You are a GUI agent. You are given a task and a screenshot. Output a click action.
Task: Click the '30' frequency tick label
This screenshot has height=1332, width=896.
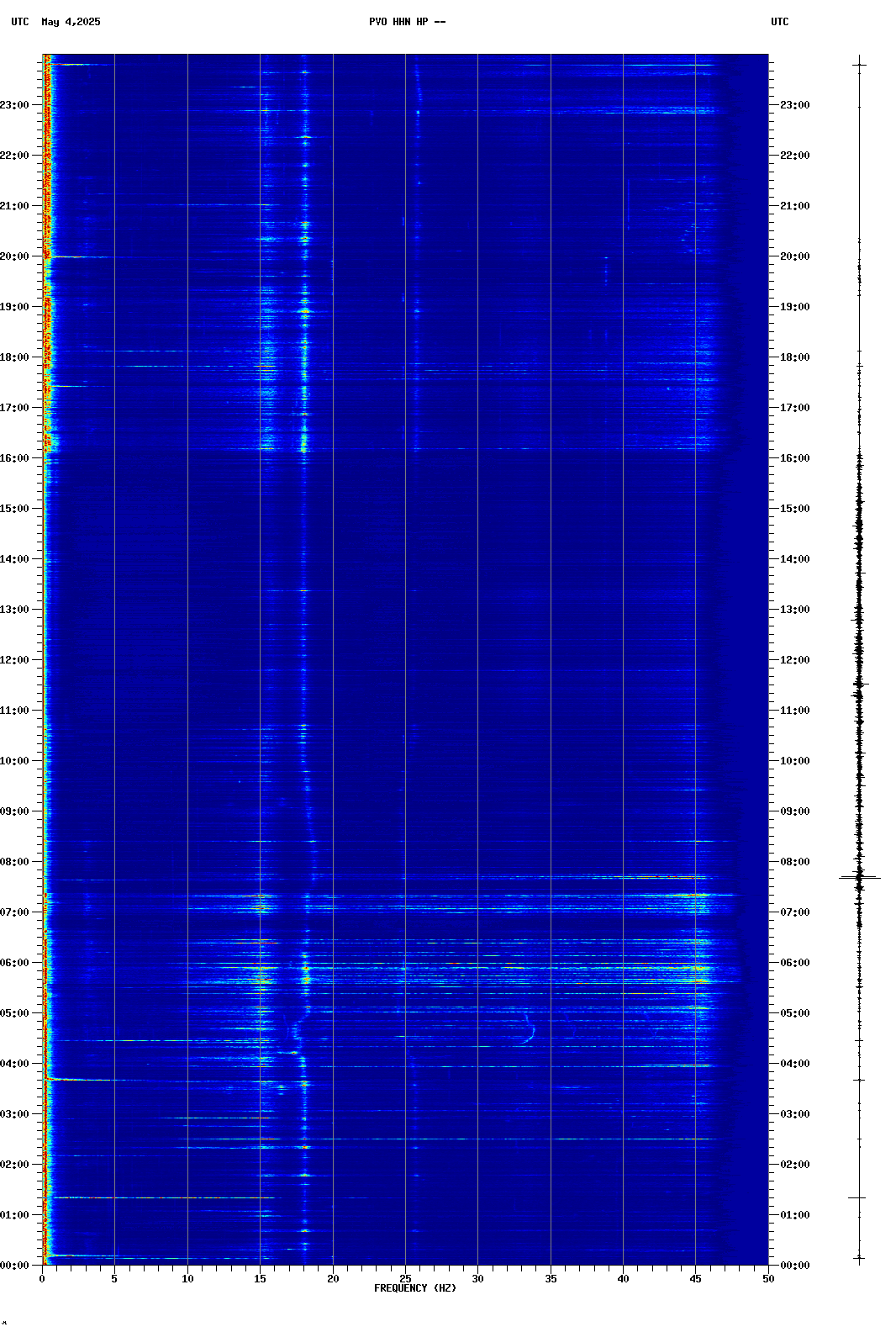coord(477,1279)
